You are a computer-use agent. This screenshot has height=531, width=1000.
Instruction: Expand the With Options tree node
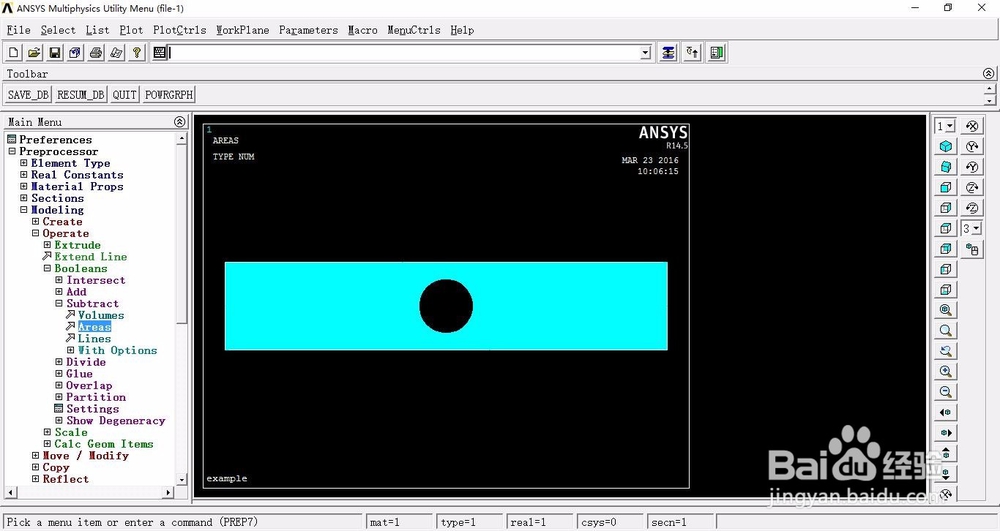pos(71,350)
